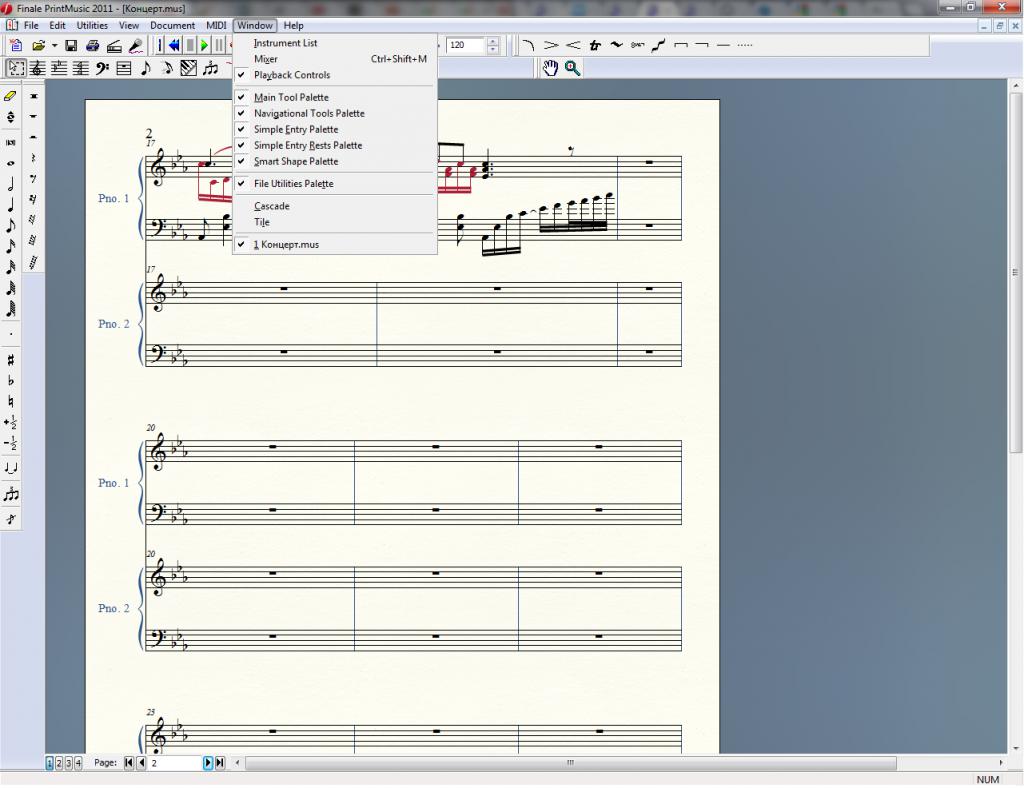
Task: Open the MIDI menu
Action: 216,25
